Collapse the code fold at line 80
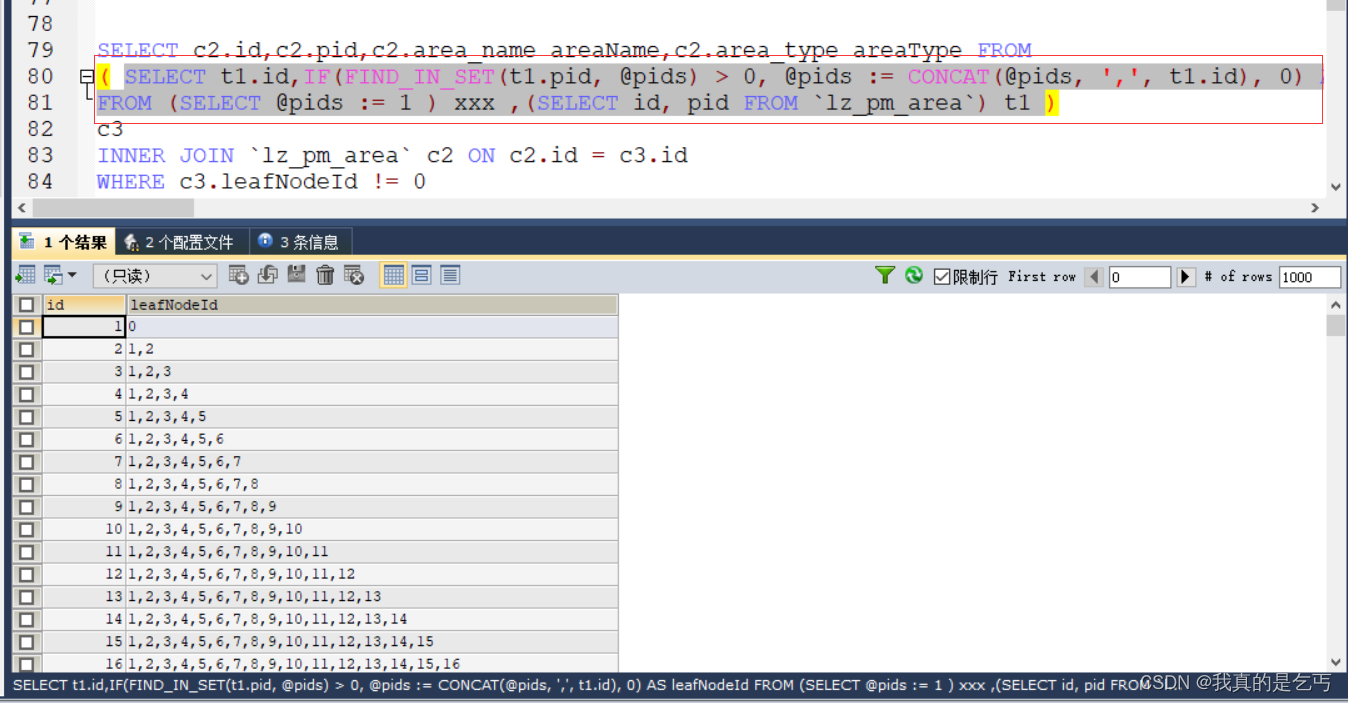 [x=87, y=76]
